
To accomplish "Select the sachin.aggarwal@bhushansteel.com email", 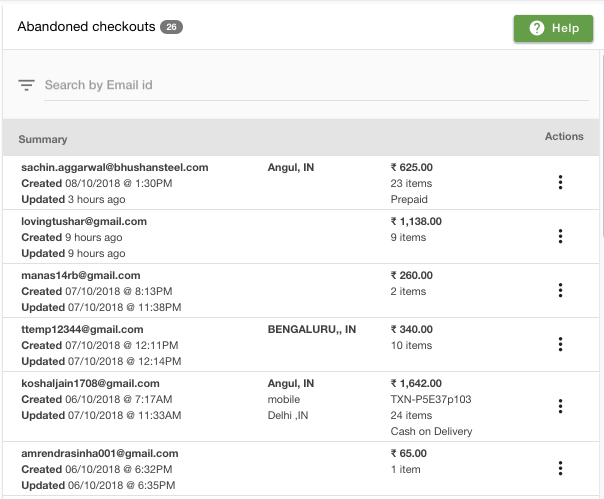I will (115, 167).
